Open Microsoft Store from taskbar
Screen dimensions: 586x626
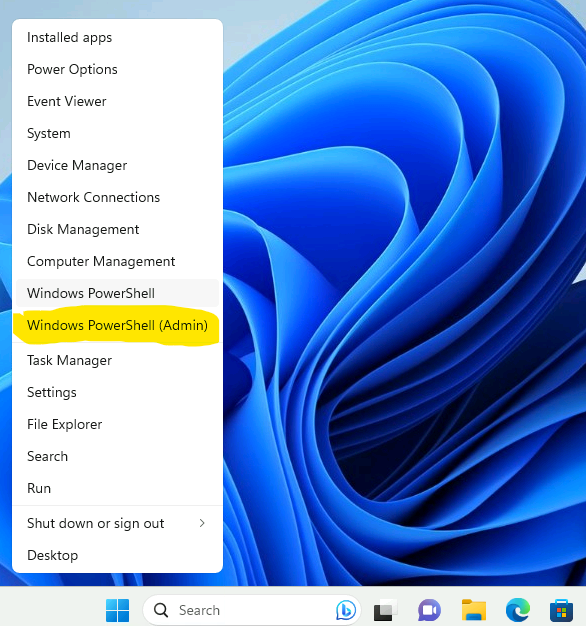561,610
